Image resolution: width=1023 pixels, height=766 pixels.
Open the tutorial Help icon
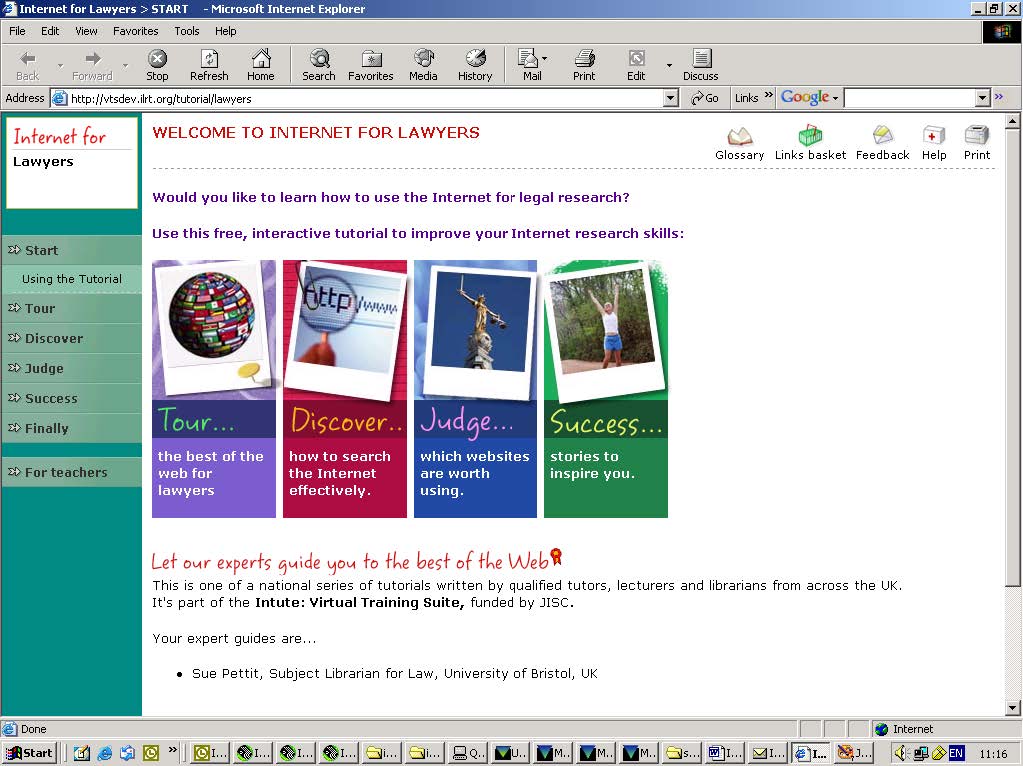[934, 144]
